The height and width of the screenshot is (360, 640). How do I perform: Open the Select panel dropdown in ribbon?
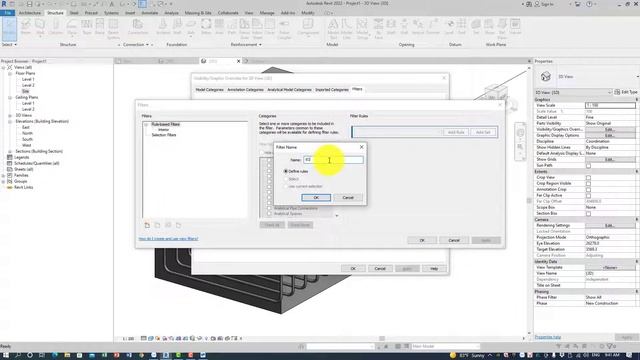[x=9, y=44]
